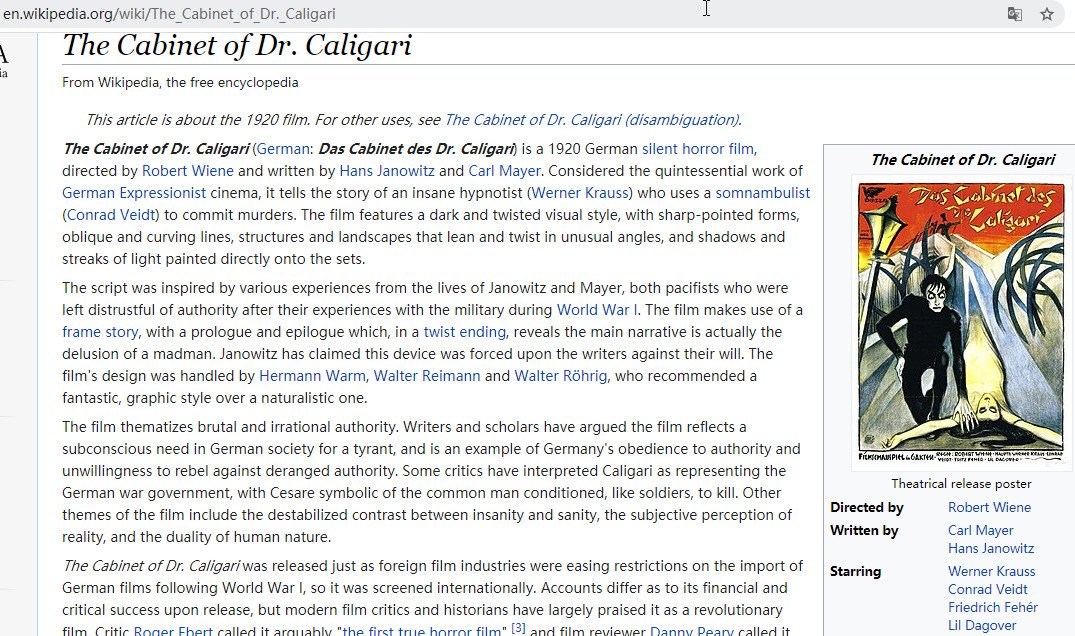1075x636 pixels.
Task: Click the 'Directed by' infobox label
Action: tap(867, 507)
